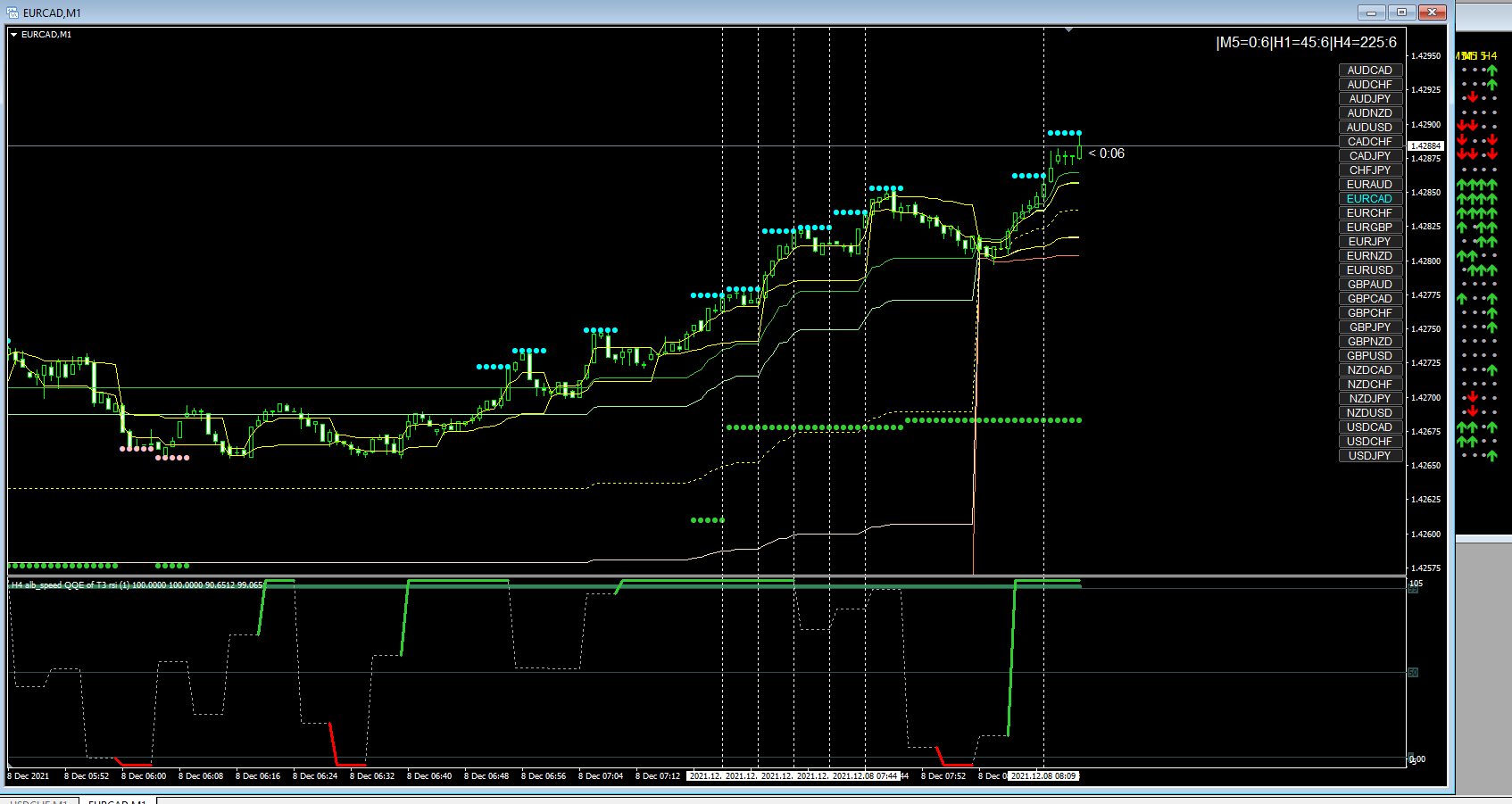1512x804 pixels.
Task: Open the USDCHF pair button
Action: pyautogui.click(x=1370, y=442)
